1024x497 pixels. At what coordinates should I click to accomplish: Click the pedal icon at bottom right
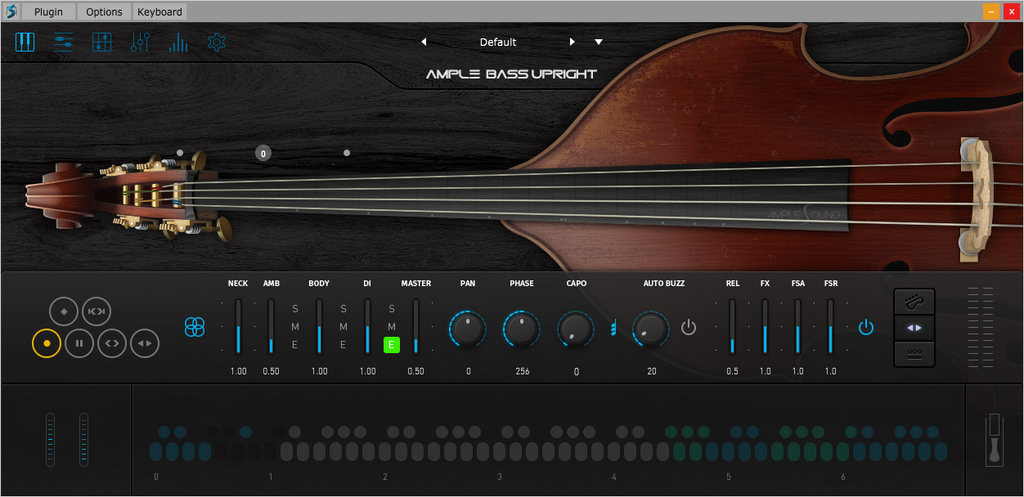[995, 441]
